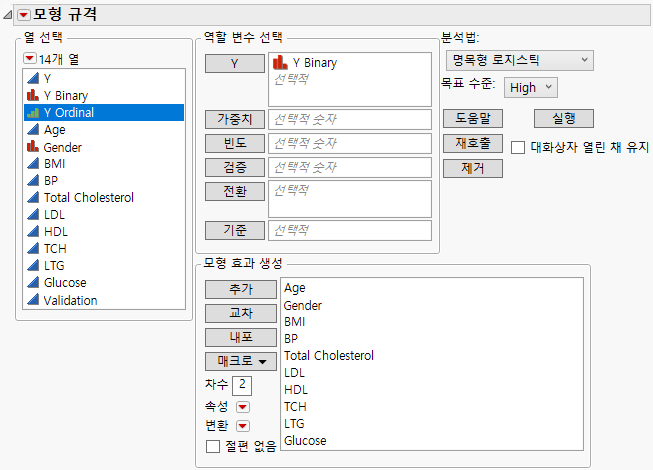Click the continuous icon beside Glucose column
The width and height of the screenshot is (653, 470).
click(33, 283)
